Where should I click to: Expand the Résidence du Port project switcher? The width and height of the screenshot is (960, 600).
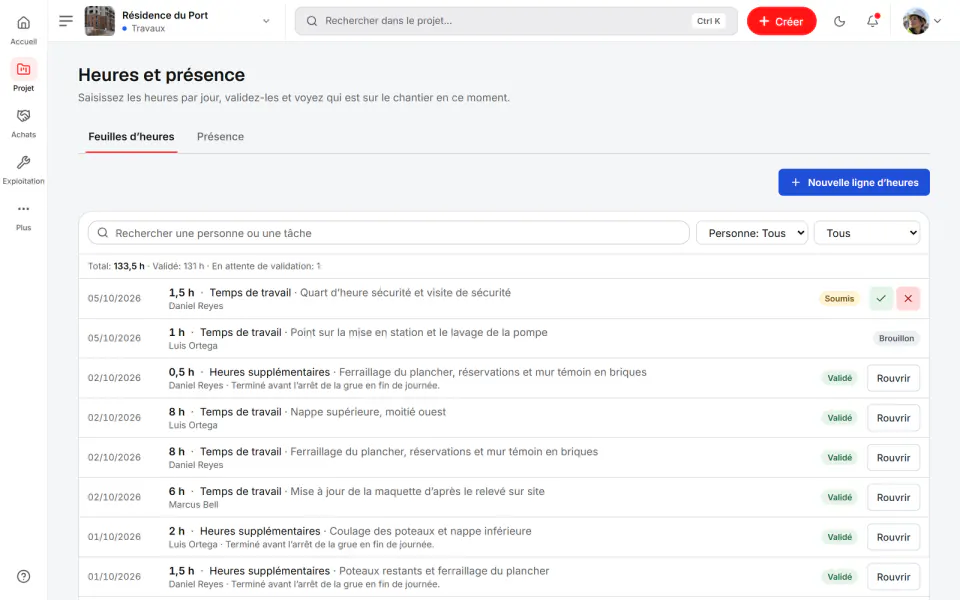point(266,21)
